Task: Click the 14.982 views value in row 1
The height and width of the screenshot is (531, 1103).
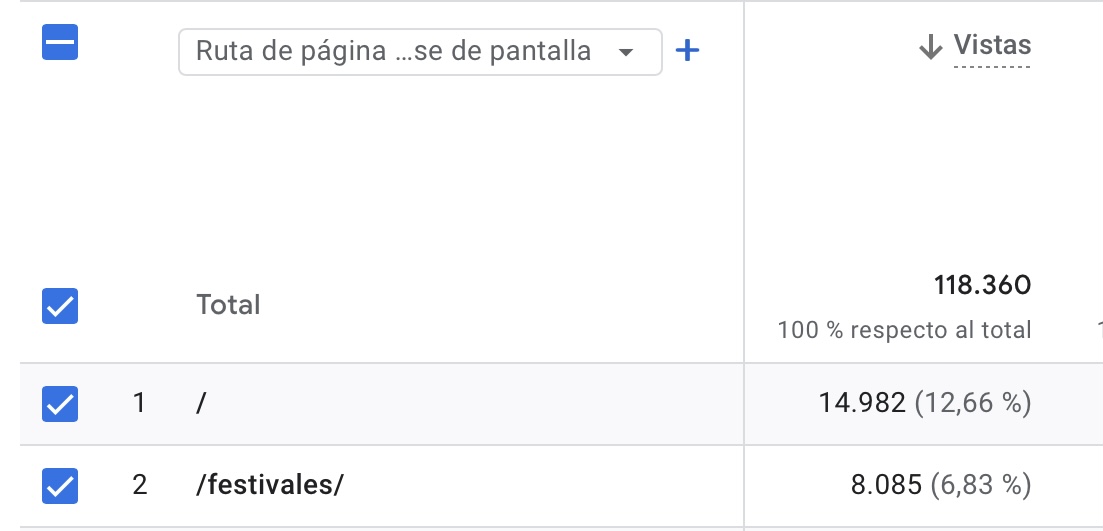Action: pyautogui.click(x=862, y=404)
